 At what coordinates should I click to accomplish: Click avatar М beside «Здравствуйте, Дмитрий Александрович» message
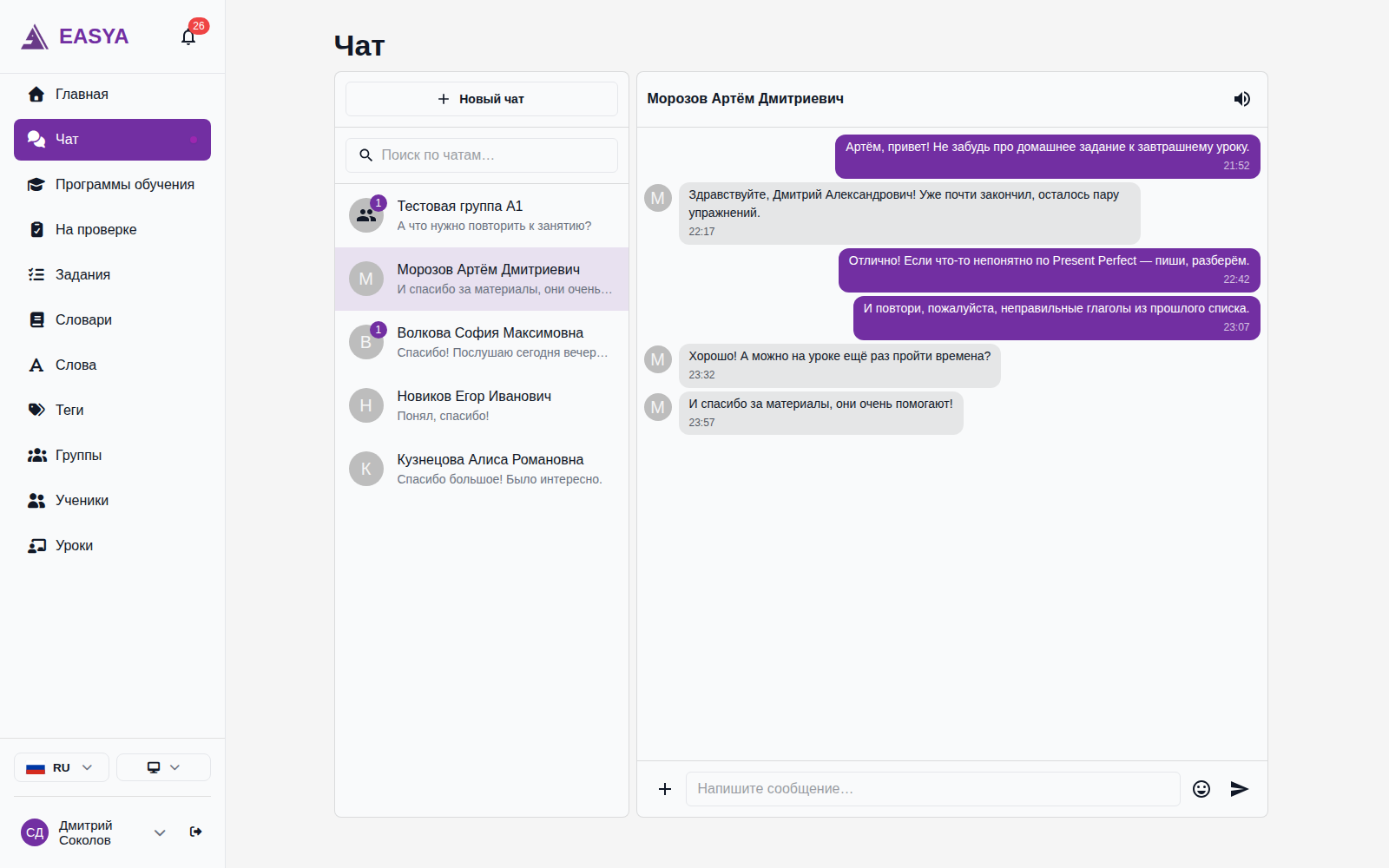658,198
